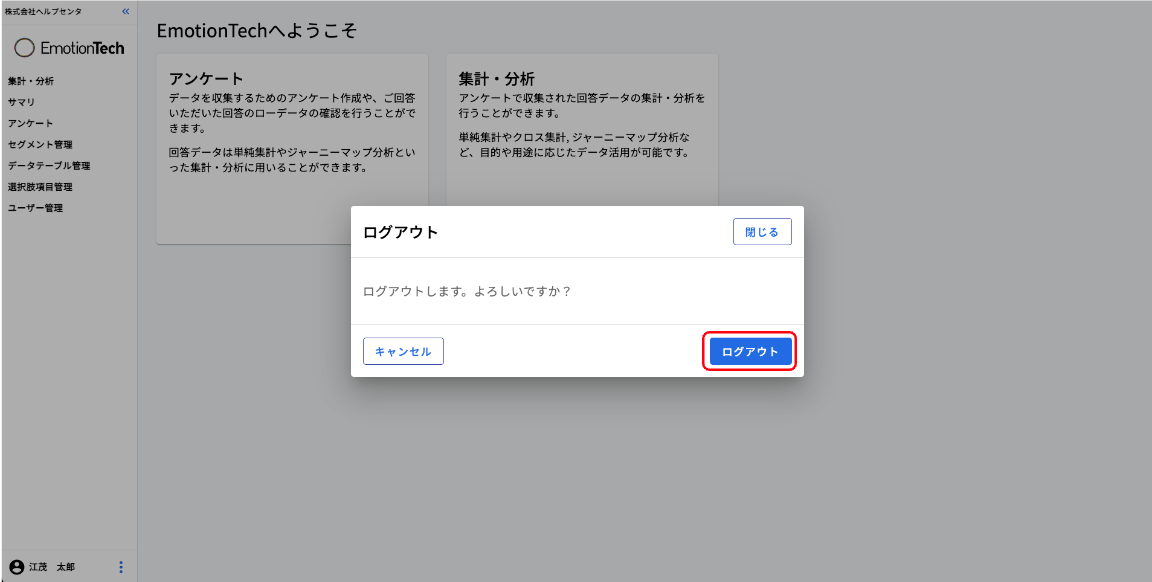Open サマリ in the sidebar
Screen dimensions: 1152x582
(21, 102)
